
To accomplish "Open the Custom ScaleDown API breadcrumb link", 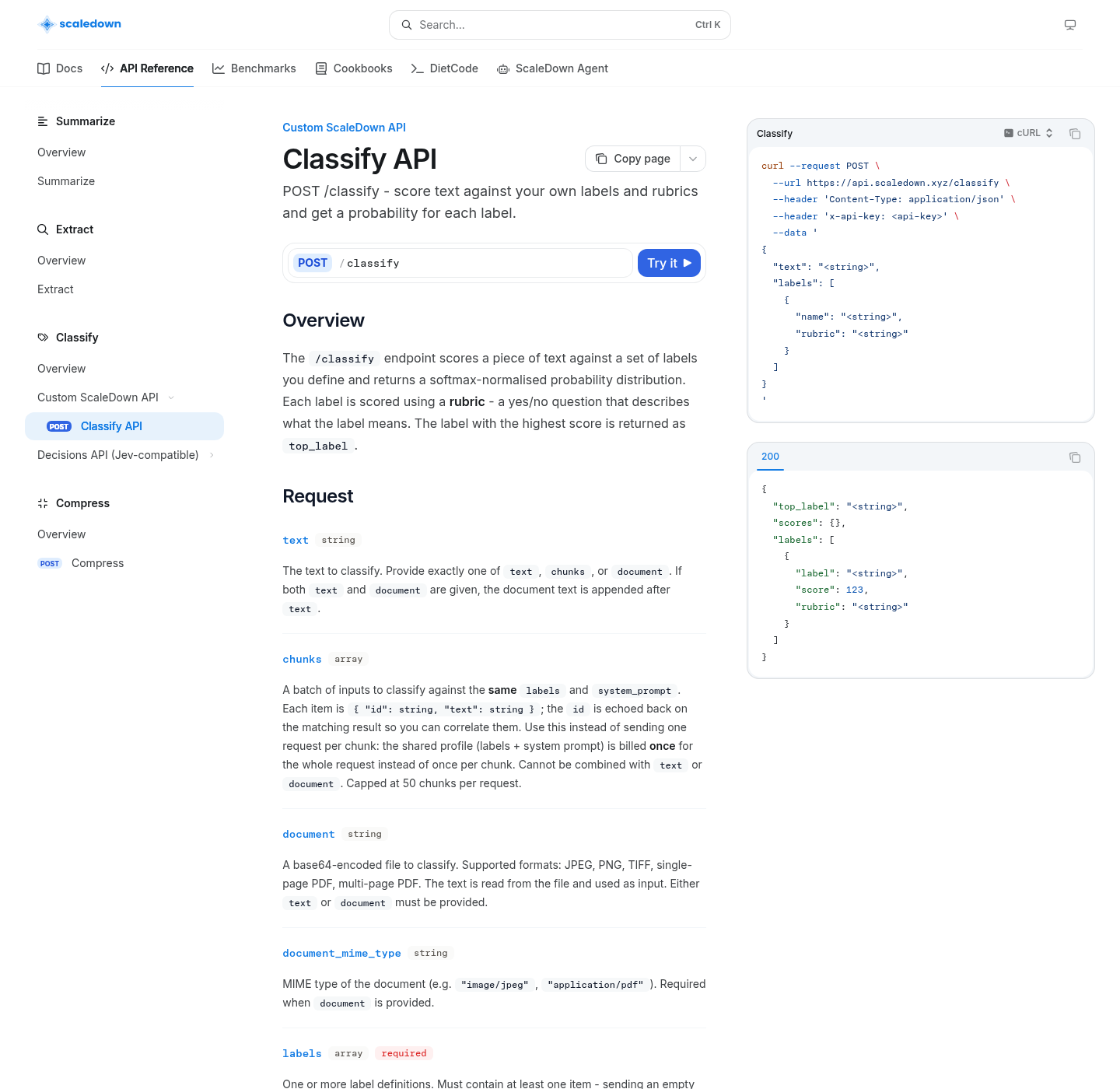I will click(344, 128).
